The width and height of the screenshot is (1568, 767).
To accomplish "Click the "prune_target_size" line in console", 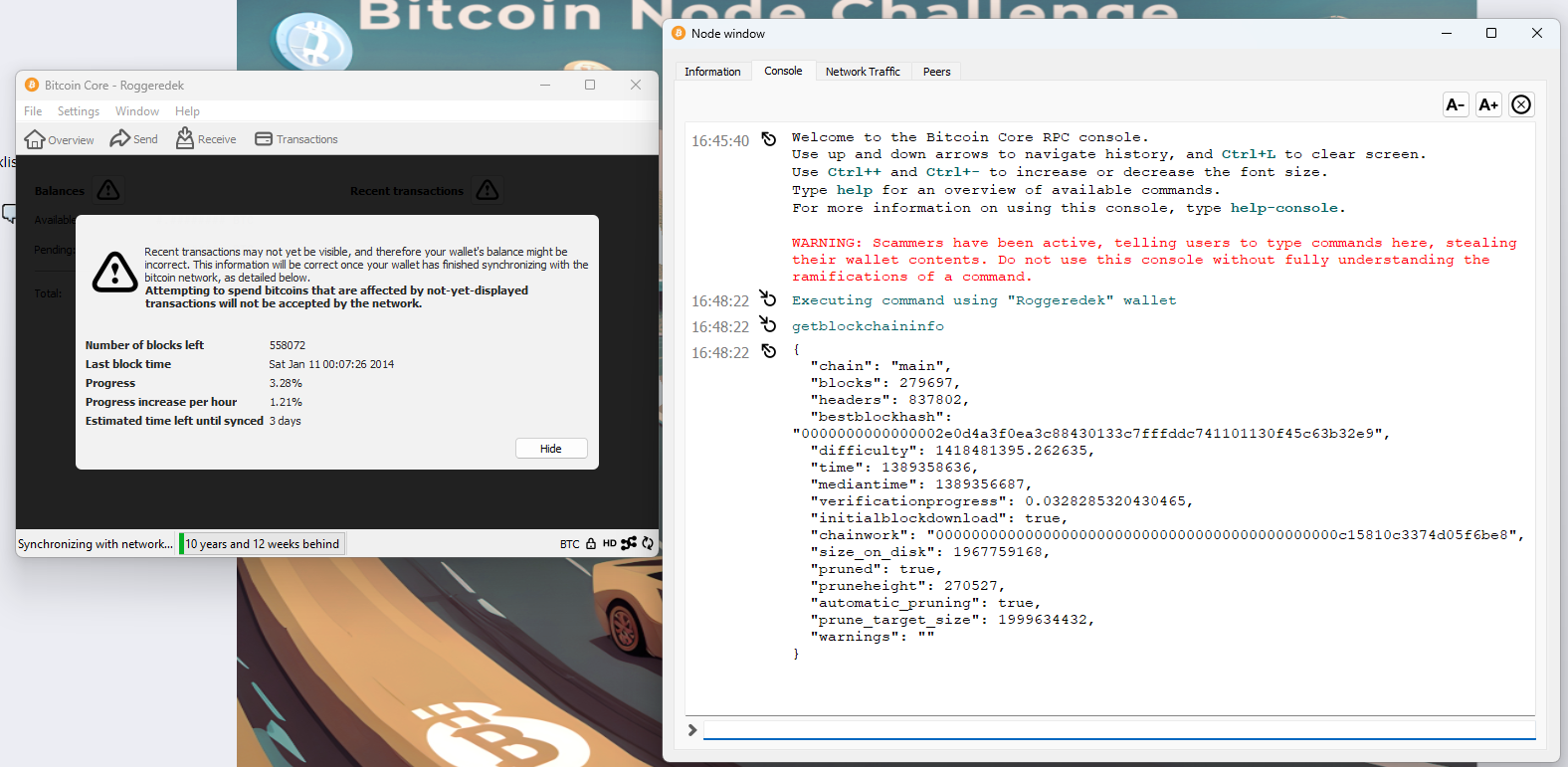I will [x=952, y=620].
